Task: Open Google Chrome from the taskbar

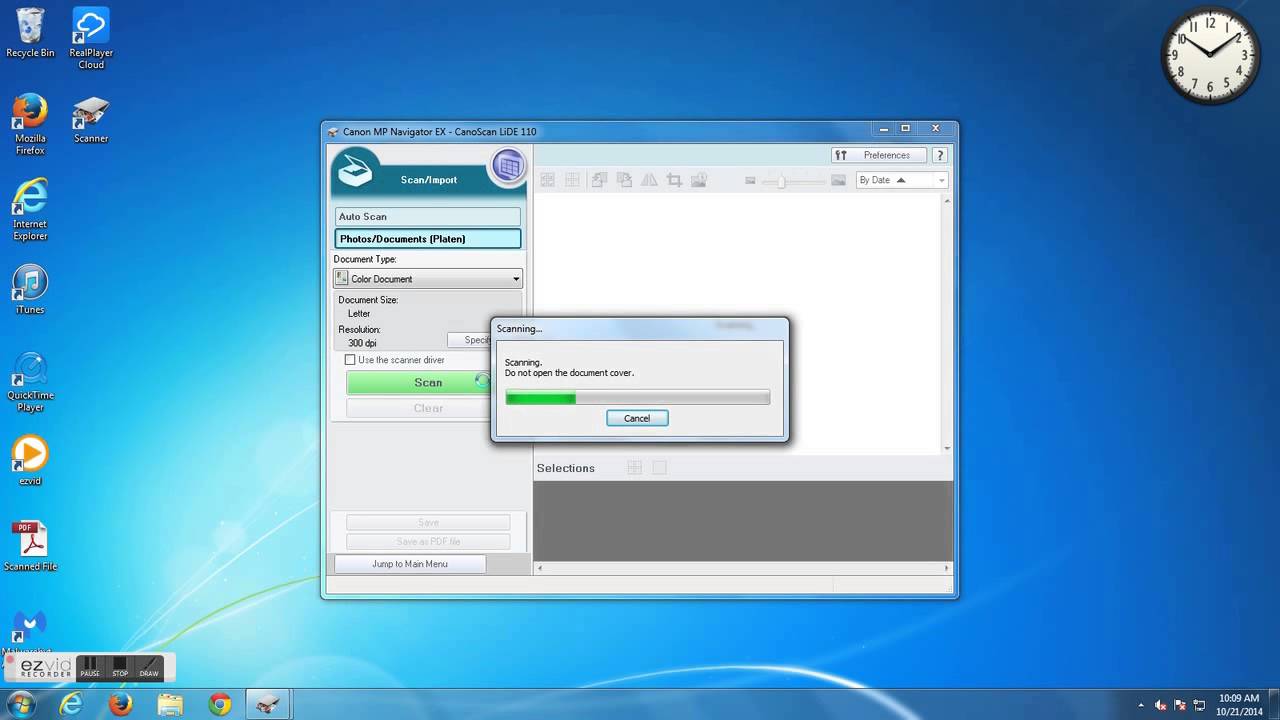Action: 220,704
